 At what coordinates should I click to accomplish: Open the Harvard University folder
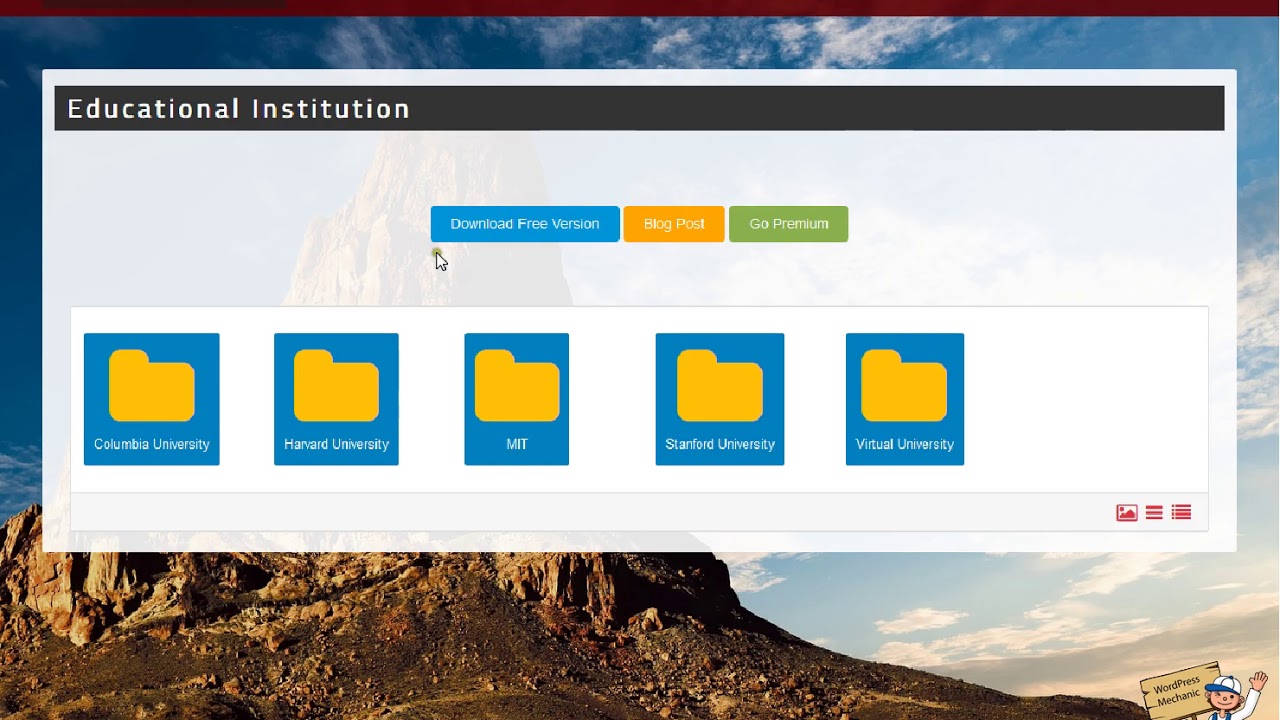pyautogui.click(x=336, y=399)
